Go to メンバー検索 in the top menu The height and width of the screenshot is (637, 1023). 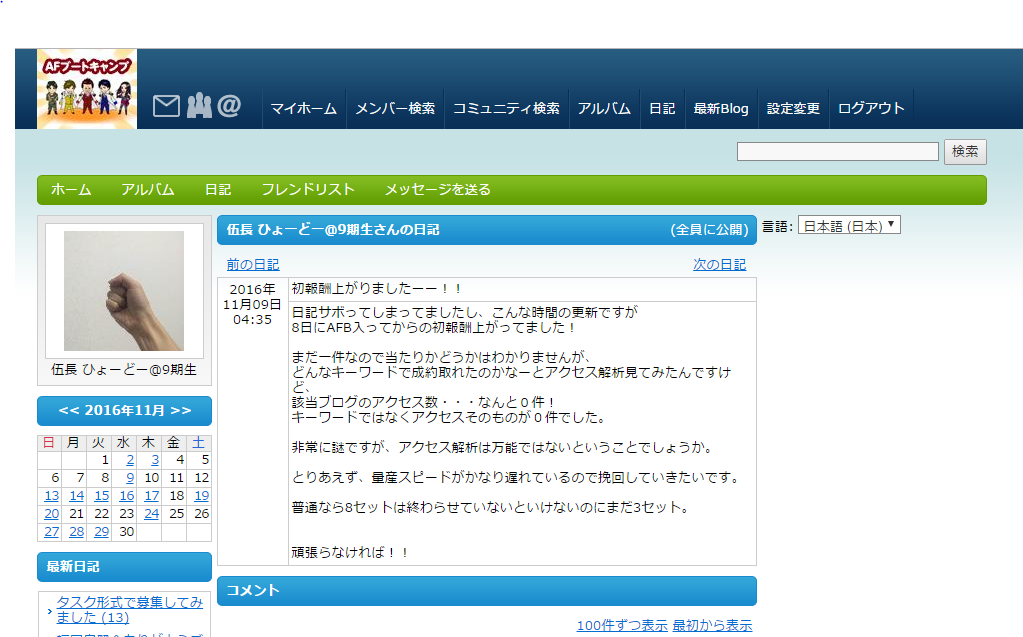point(395,109)
